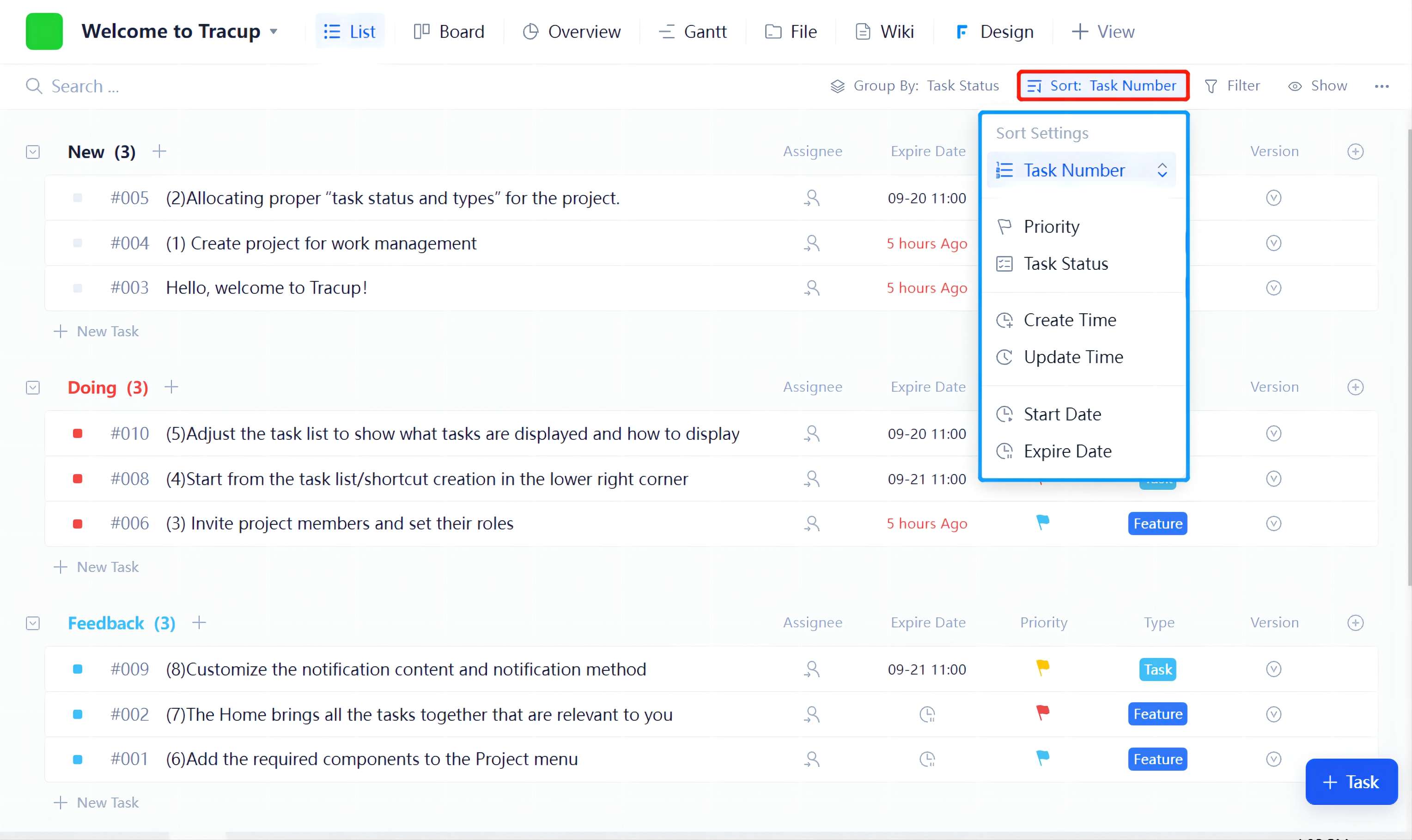Open the Gantt view
Image resolution: width=1412 pixels, height=840 pixels.
(693, 31)
